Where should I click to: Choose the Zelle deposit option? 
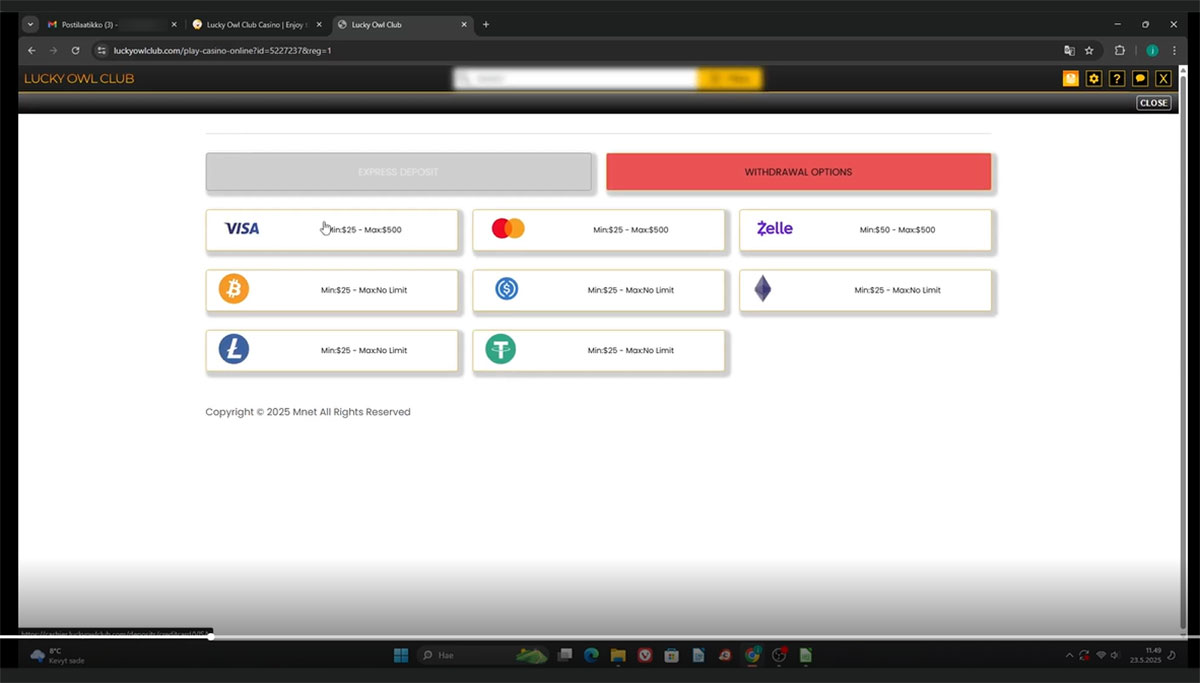pos(866,230)
